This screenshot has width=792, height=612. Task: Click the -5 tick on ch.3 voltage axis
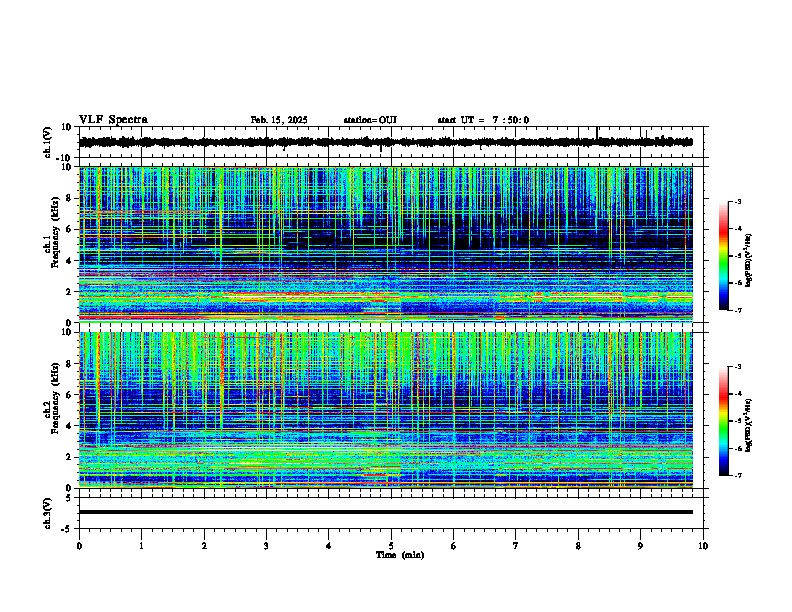pyautogui.click(x=68, y=529)
